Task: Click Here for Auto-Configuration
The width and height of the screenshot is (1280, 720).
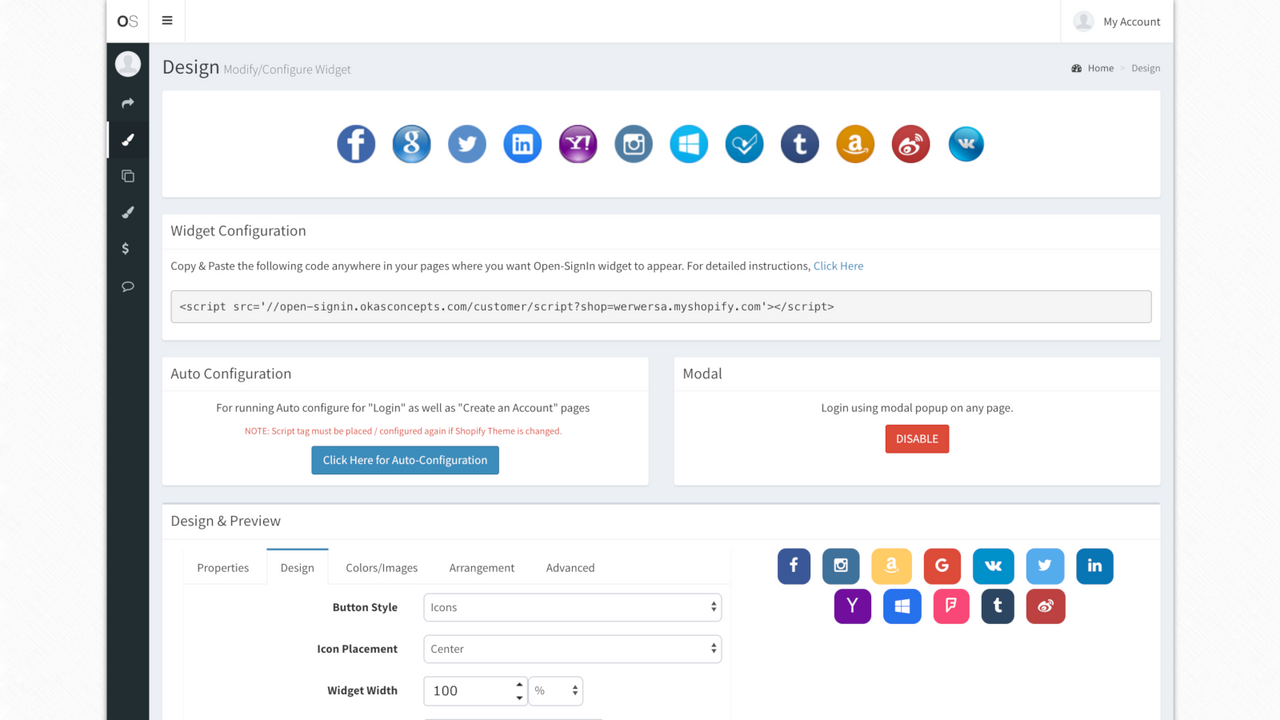Action: (x=404, y=459)
